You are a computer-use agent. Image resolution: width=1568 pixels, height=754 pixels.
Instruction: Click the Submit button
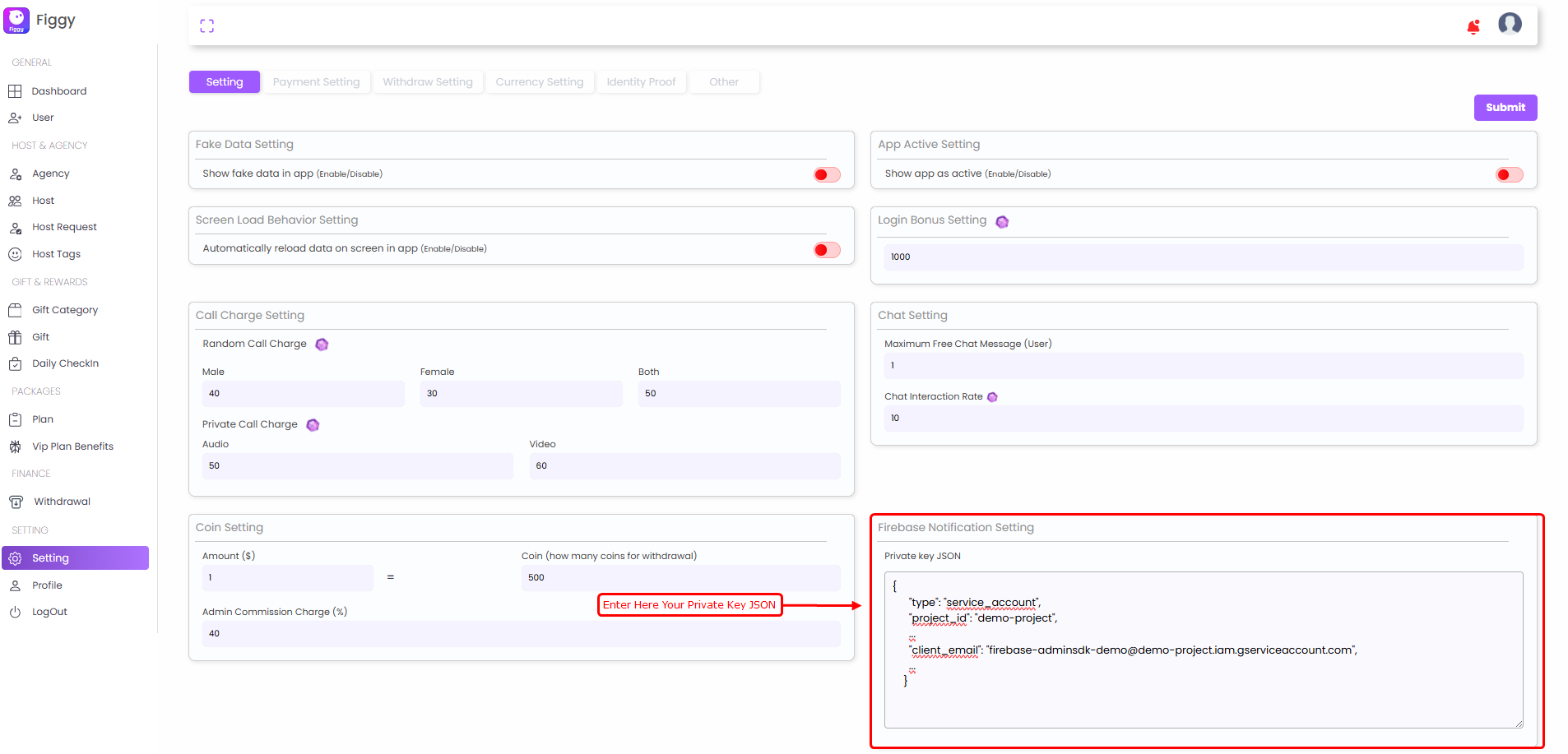1505,108
